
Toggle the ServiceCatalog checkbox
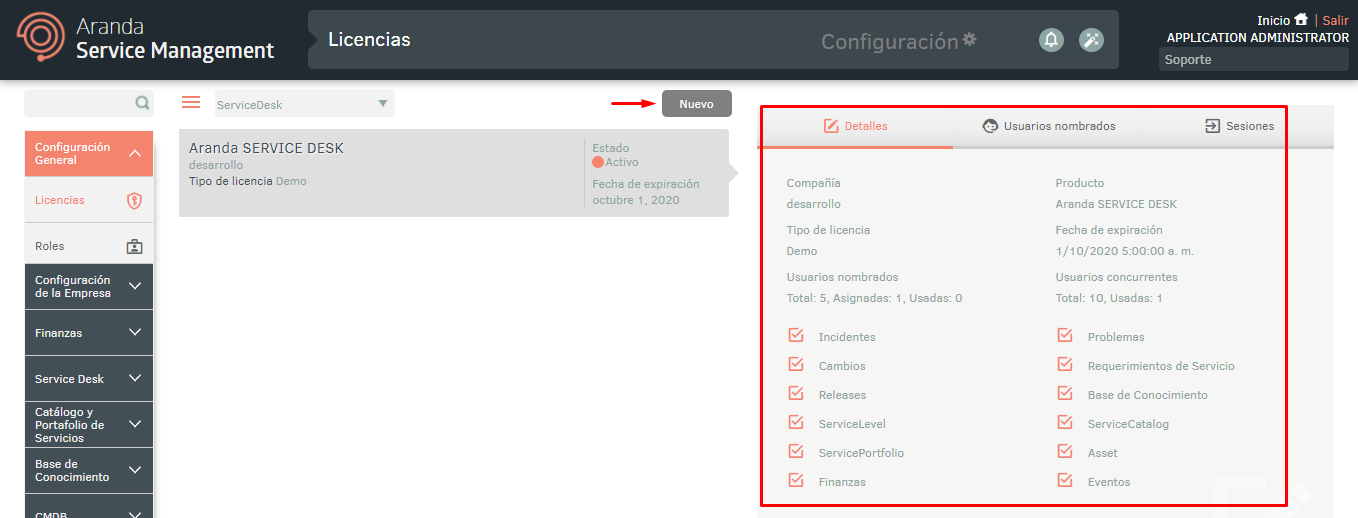(1065, 423)
